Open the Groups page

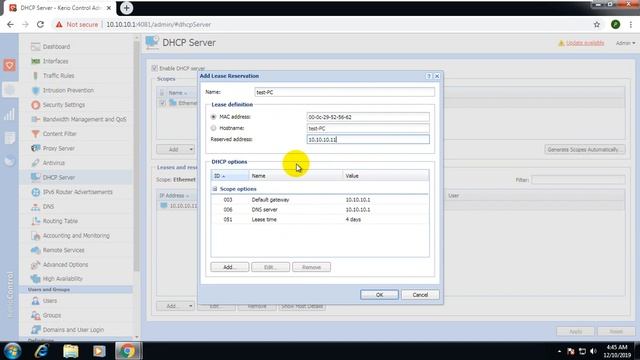51,315
